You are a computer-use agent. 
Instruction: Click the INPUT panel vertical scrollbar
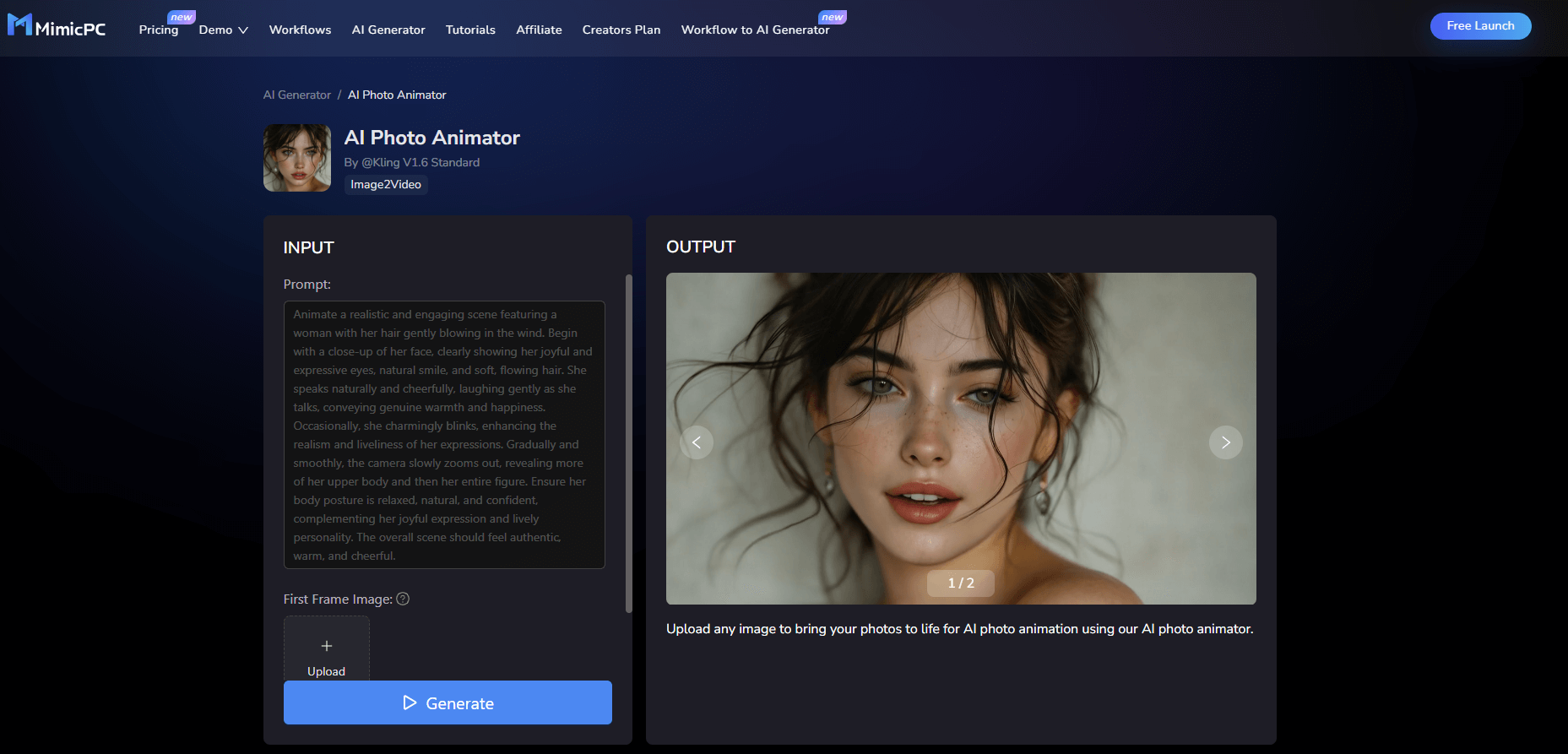(x=628, y=442)
